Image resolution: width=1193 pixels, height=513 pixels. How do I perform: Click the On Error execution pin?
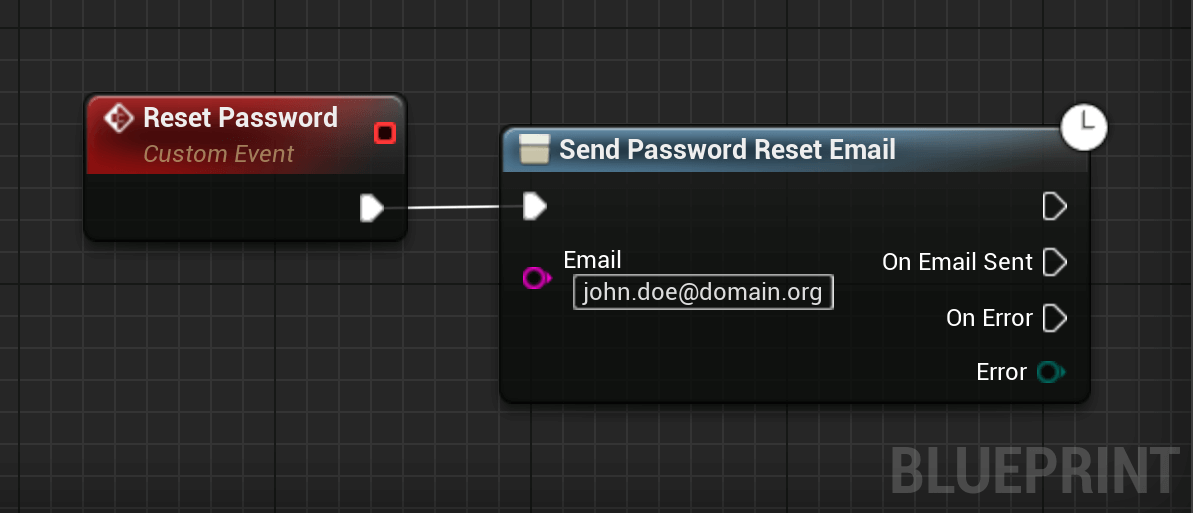(x=1055, y=317)
